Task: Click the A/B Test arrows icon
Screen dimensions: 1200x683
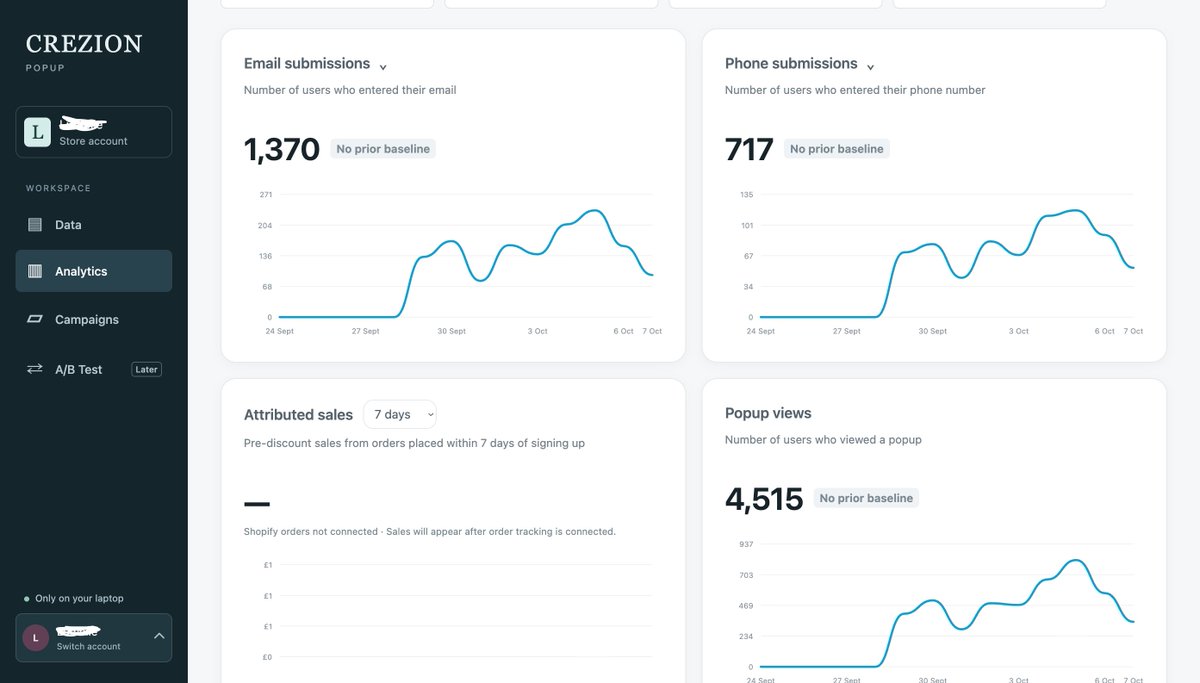Action: click(35, 369)
